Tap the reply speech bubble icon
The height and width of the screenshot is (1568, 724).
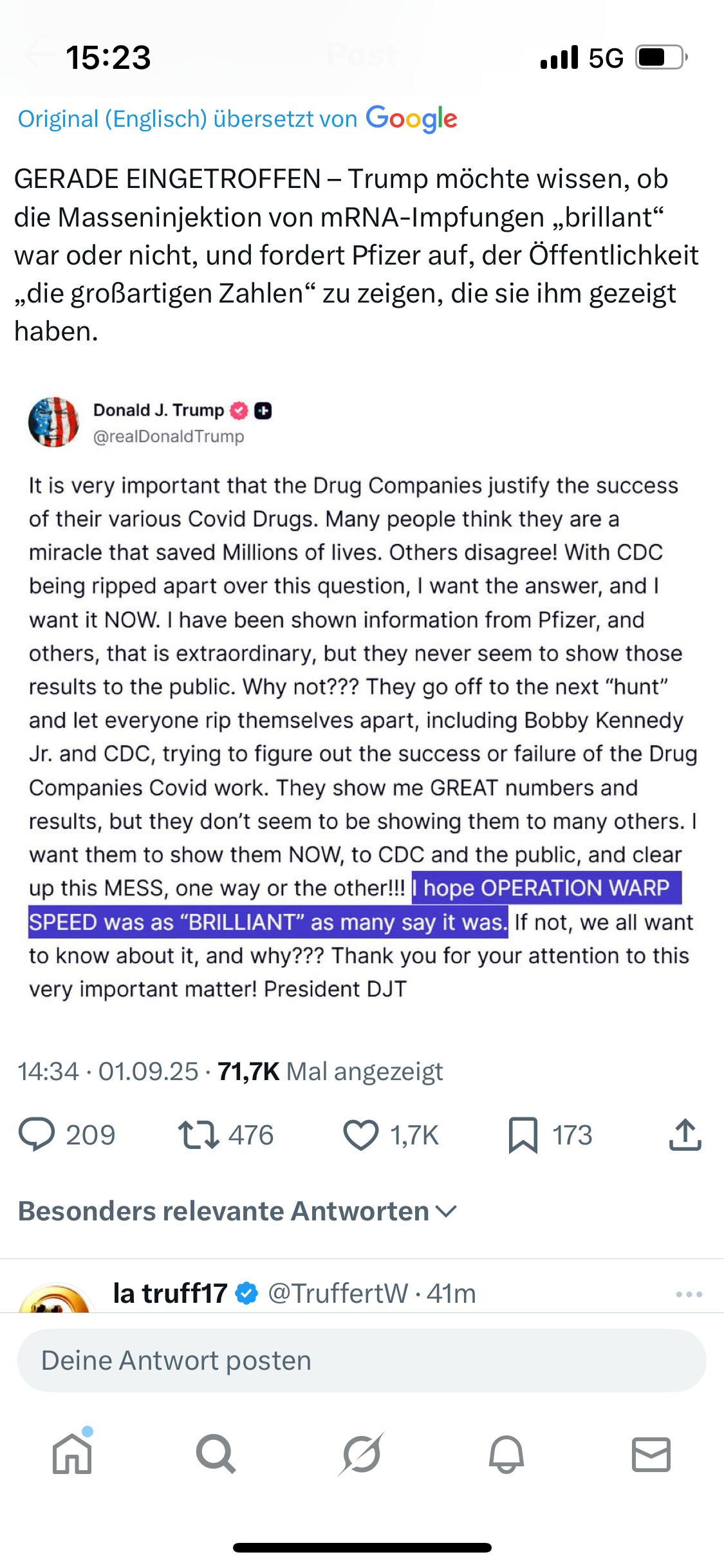pos(37,1134)
